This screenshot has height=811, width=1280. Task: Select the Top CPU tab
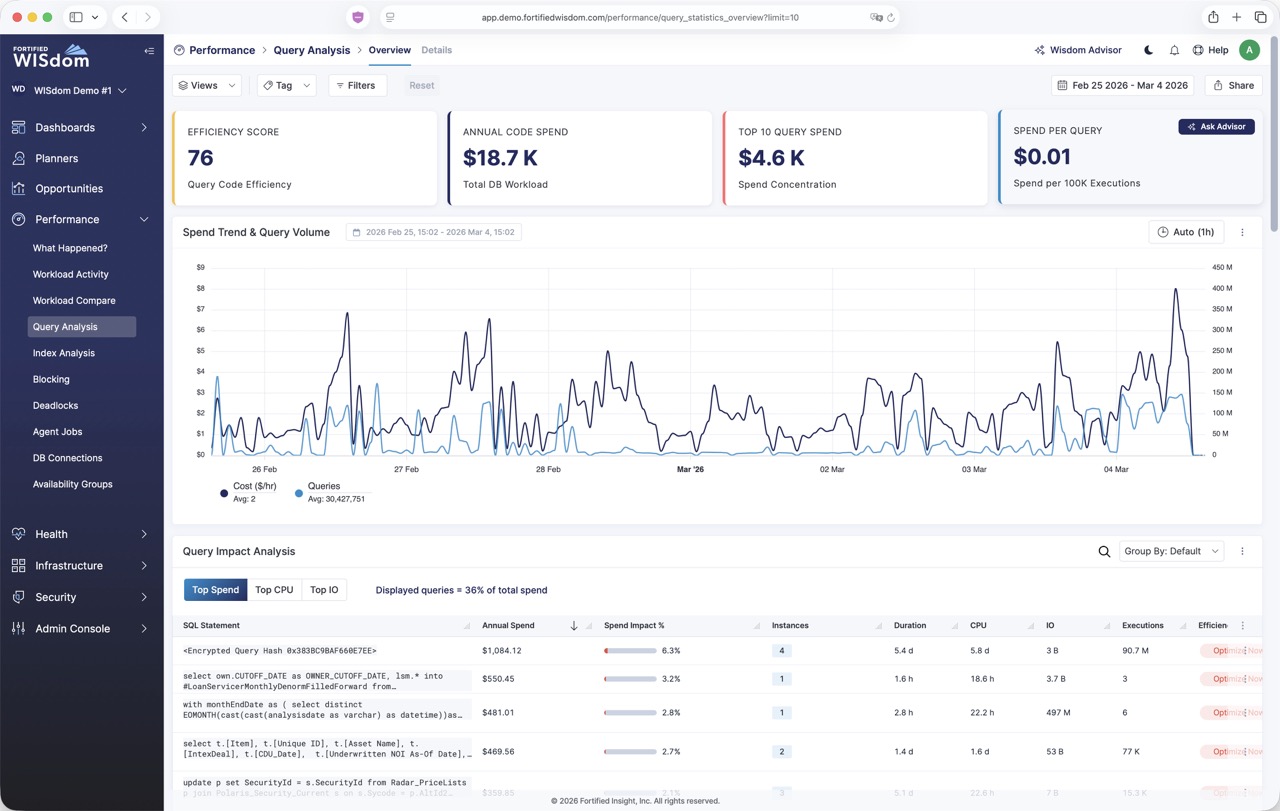[x=274, y=590]
